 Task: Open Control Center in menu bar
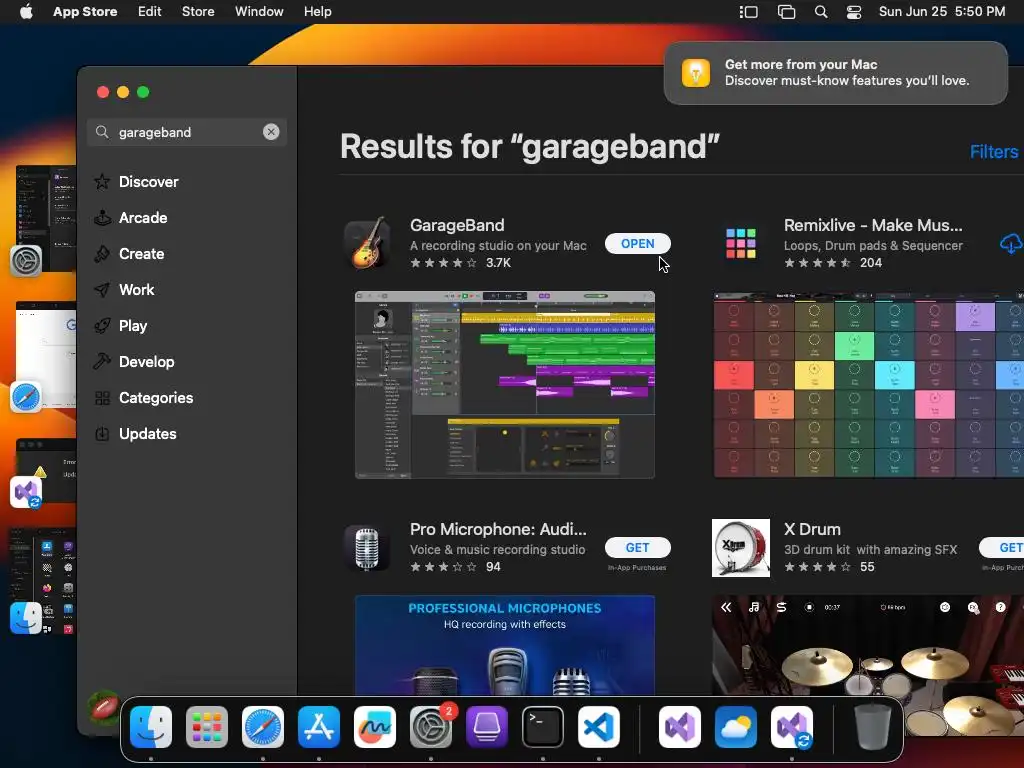click(x=854, y=12)
